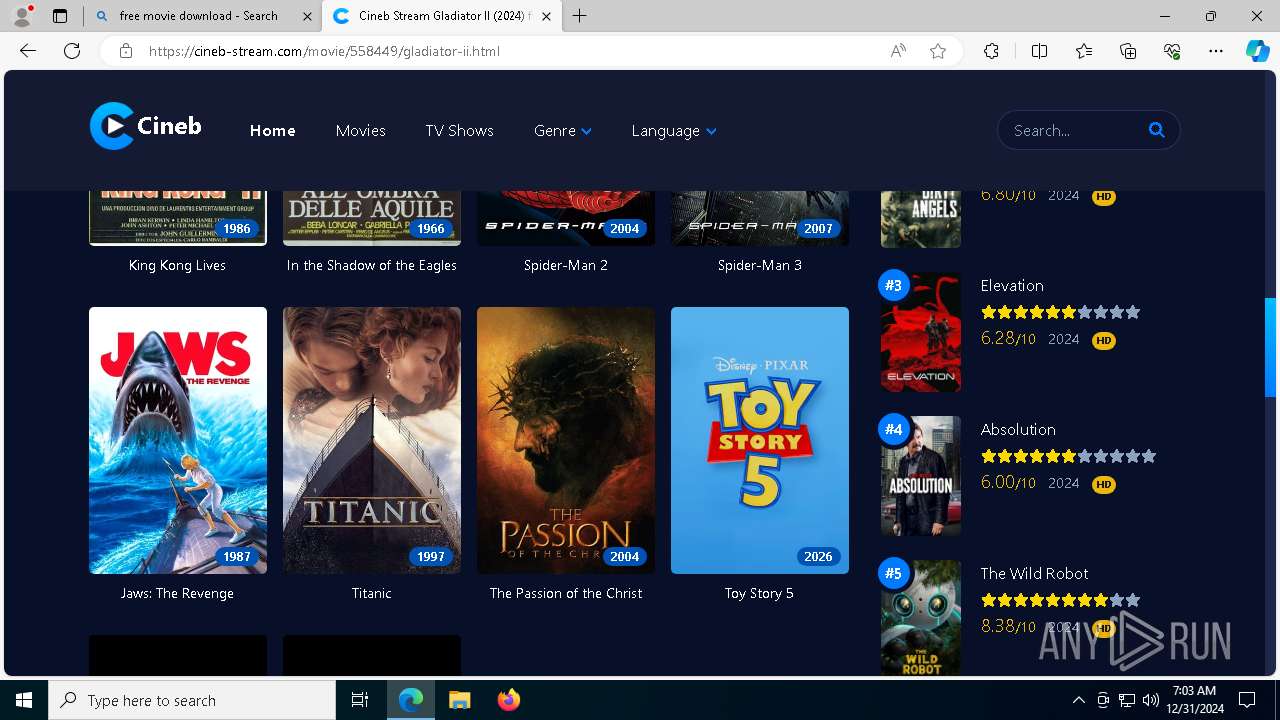Open the clock showing 7:03 AM
1280x720 pixels.
(x=1197, y=700)
